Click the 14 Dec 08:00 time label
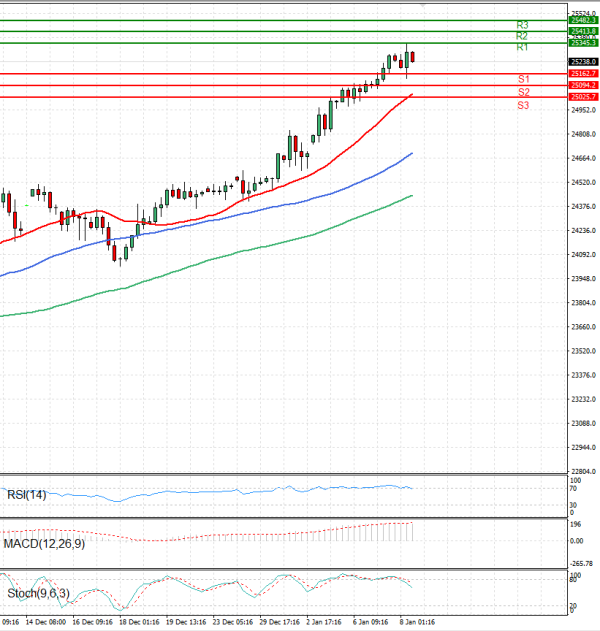The image size is (600, 631). click(x=46, y=621)
